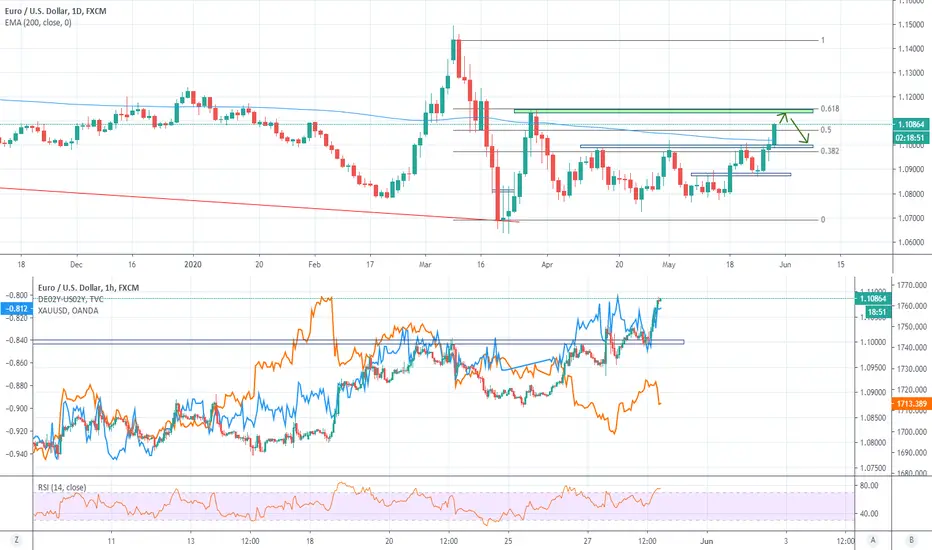This screenshot has height=550, width=932.
Task: Select the Euro / U.S. Dollar, 1D, FXCM legend
Action: (55, 11)
